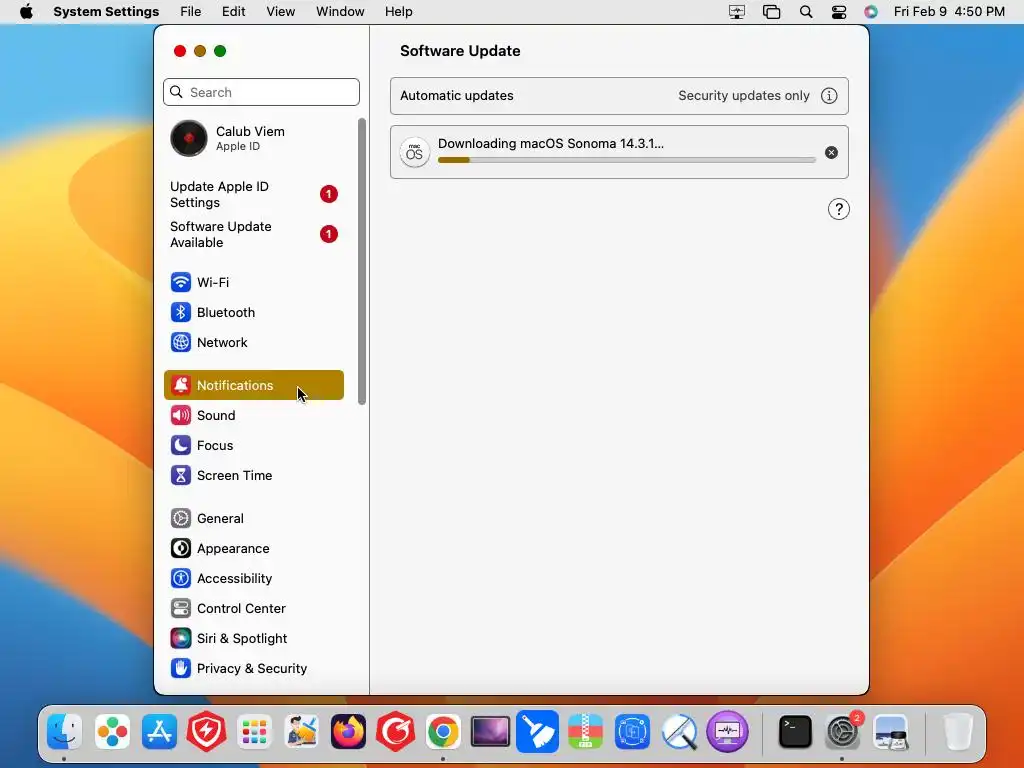Screen dimensions: 1024x768
Task: Open Bluetooth settings in sidebar
Action: (253, 312)
